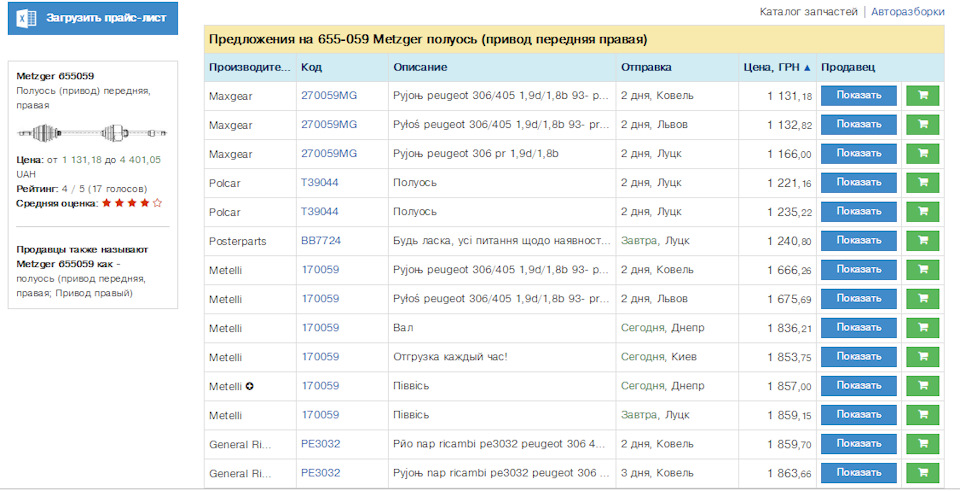Open Авторазборки link

[x=907, y=12]
